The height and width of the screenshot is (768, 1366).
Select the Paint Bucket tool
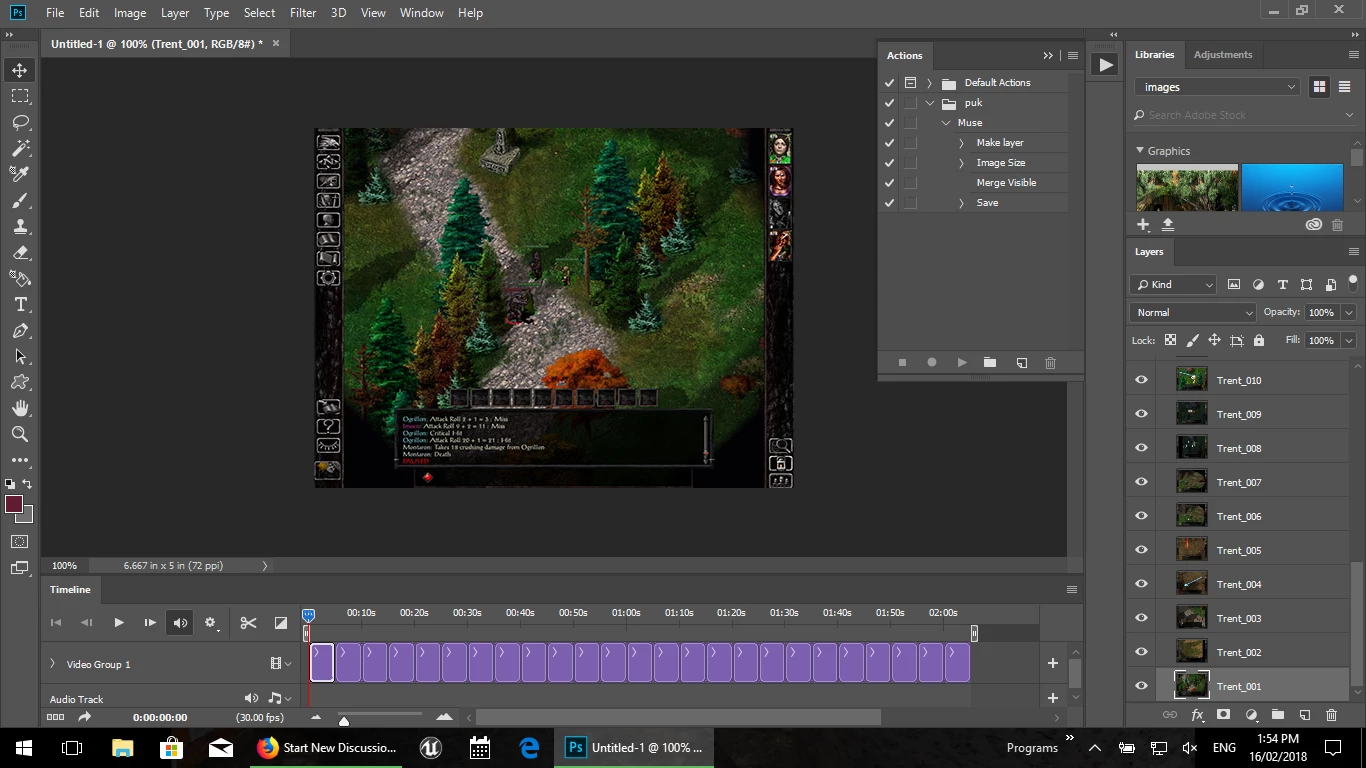(x=20, y=279)
